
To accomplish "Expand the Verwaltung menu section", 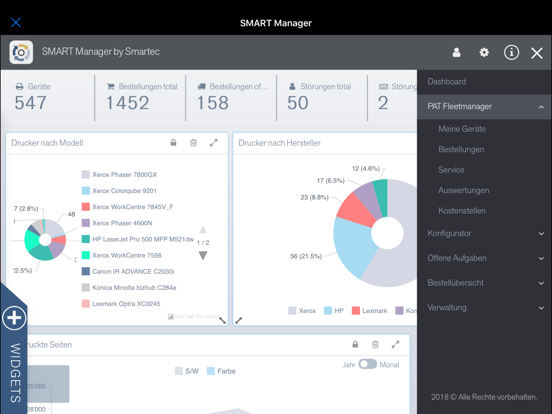I will [x=484, y=308].
